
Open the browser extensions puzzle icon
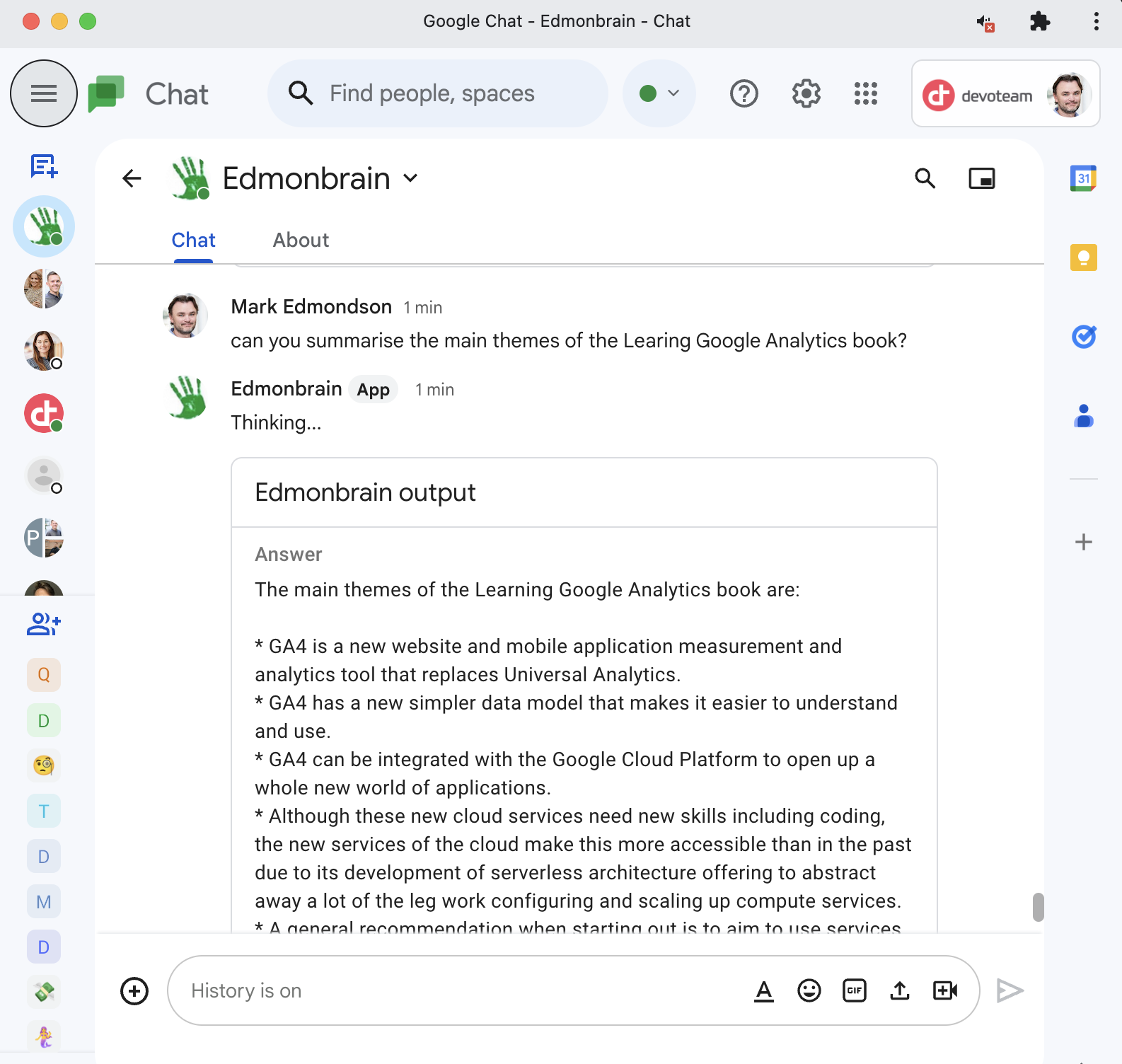1039,21
